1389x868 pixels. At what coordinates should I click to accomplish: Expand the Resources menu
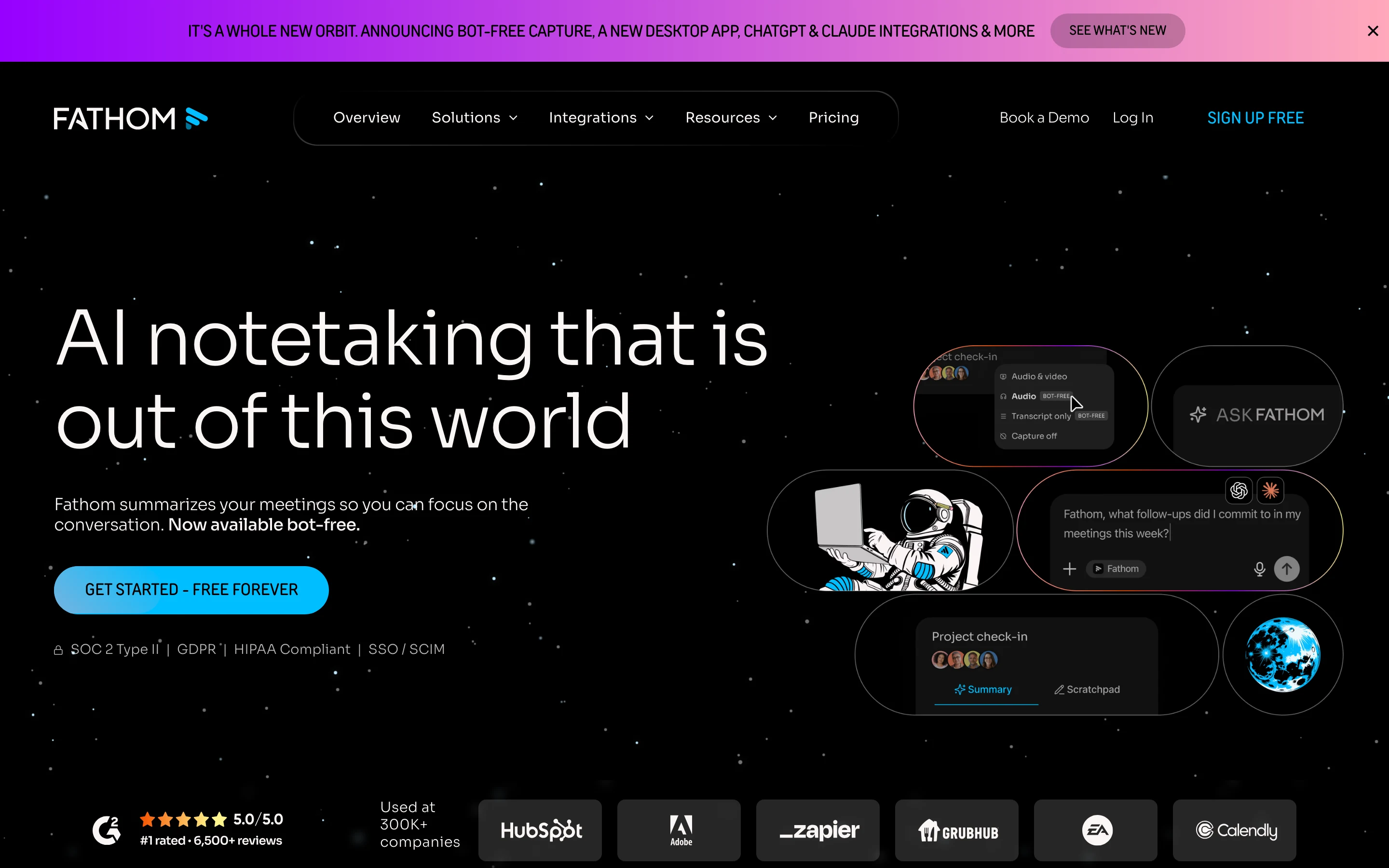(x=731, y=118)
